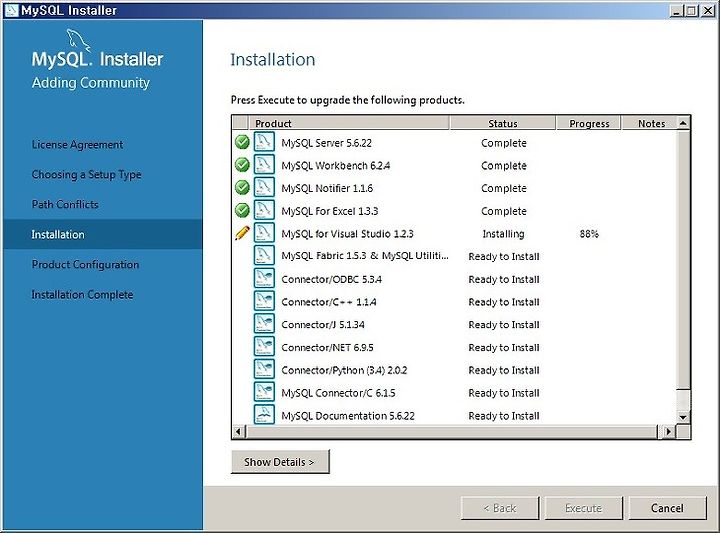Click green checkmark beside MySQL For Excel
The width and height of the screenshot is (720, 533).
[242, 210]
